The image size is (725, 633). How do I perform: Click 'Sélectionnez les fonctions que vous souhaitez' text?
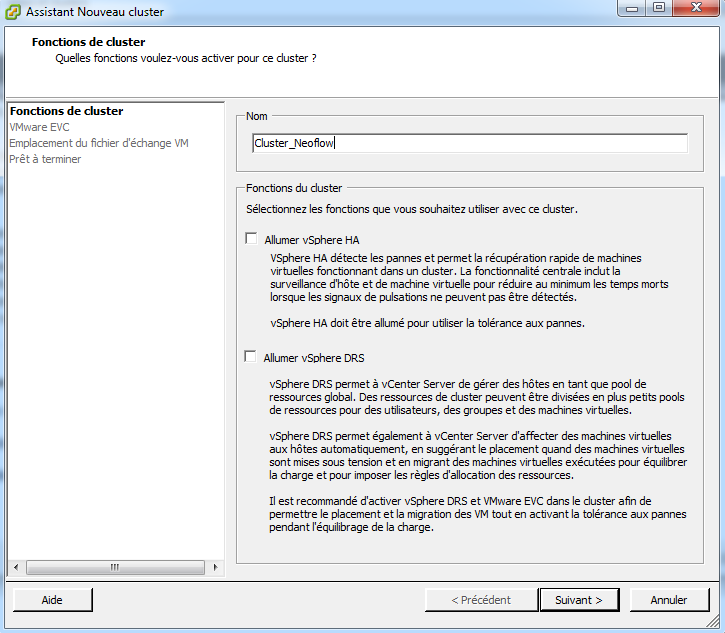coord(412,209)
